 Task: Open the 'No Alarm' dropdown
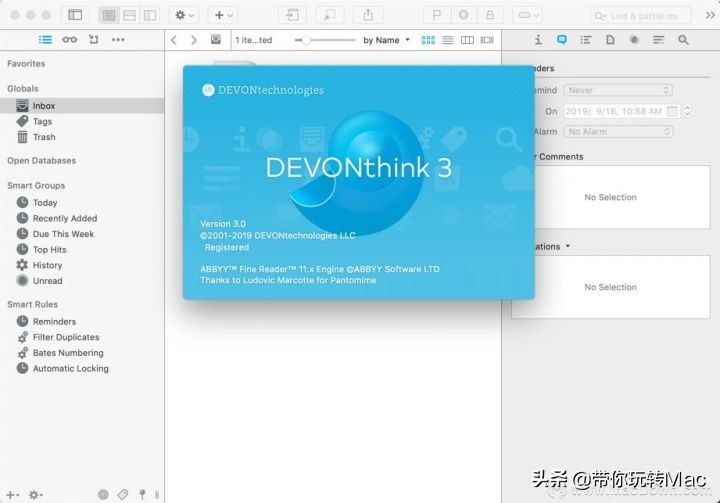click(x=619, y=131)
